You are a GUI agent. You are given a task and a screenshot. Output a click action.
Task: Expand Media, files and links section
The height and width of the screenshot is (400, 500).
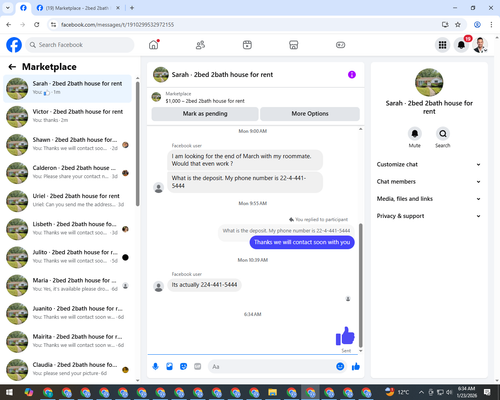(429, 199)
